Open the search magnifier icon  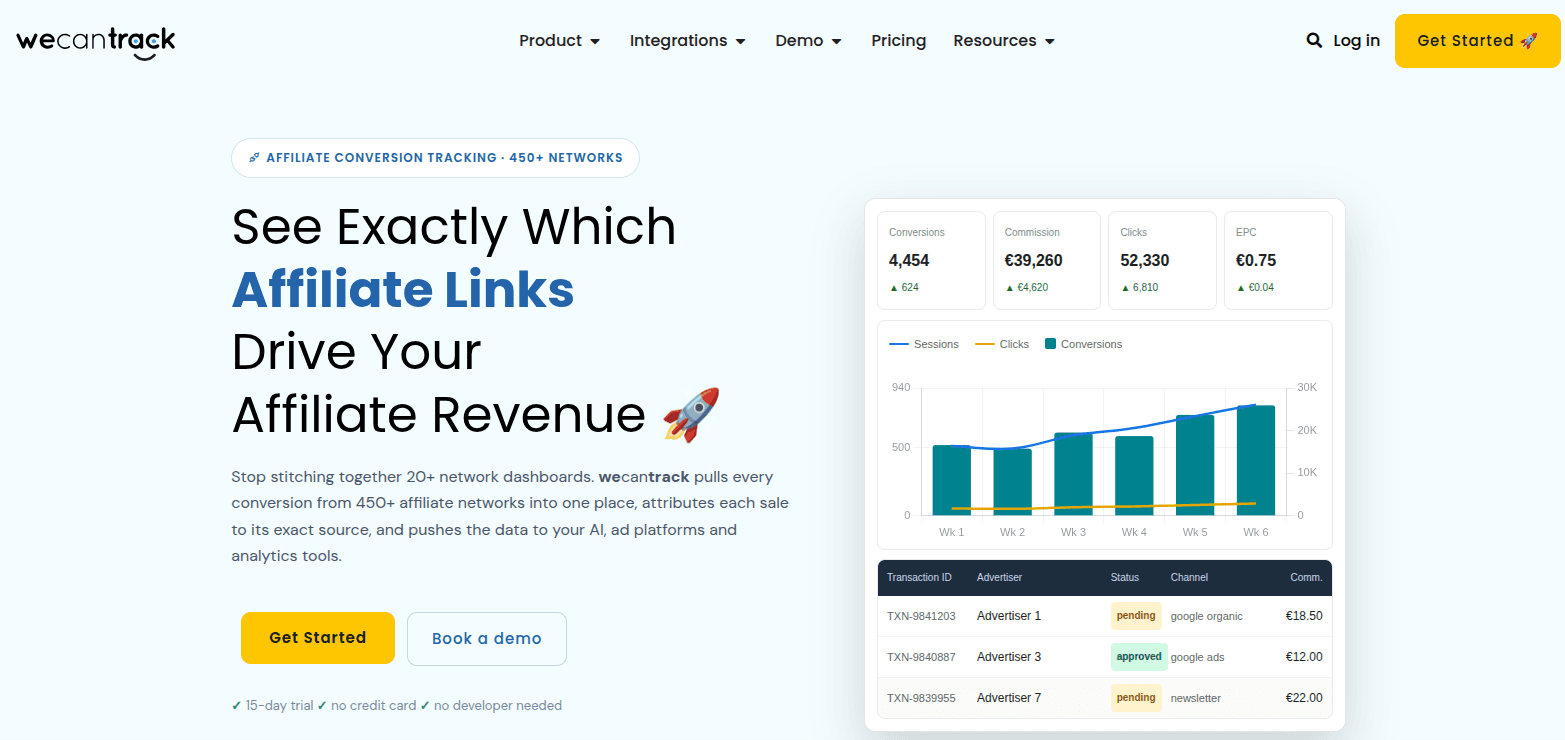tap(1314, 41)
